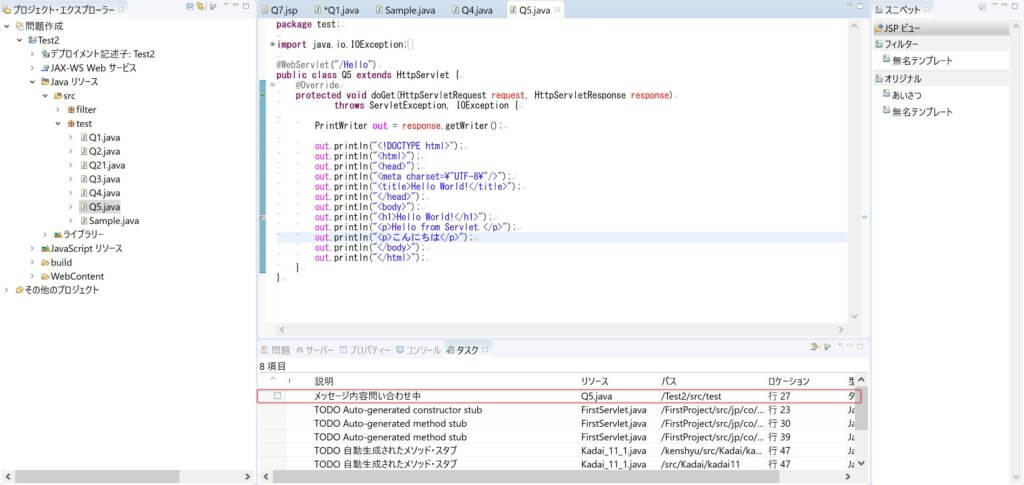Check the メッセージ内容問い合わせ中 task checkbox
The image size is (1024, 485).
point(277,396)
